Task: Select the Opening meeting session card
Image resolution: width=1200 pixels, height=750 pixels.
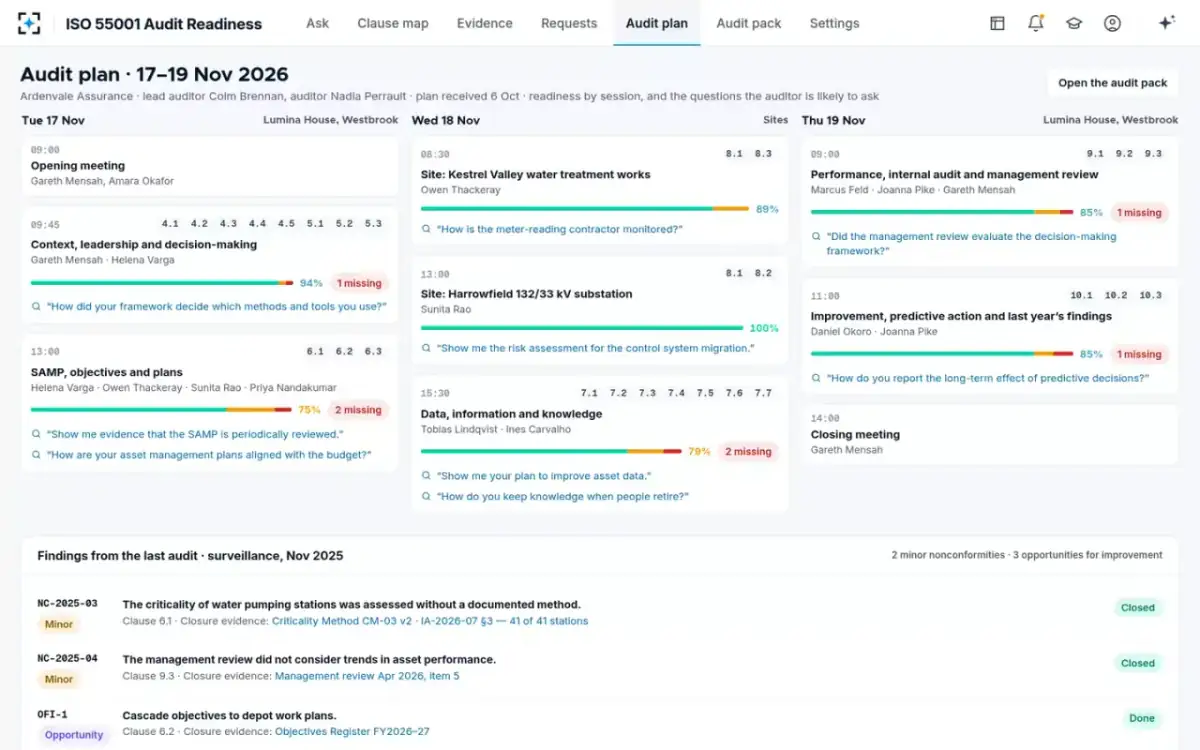Action: (x=210, y=166)
